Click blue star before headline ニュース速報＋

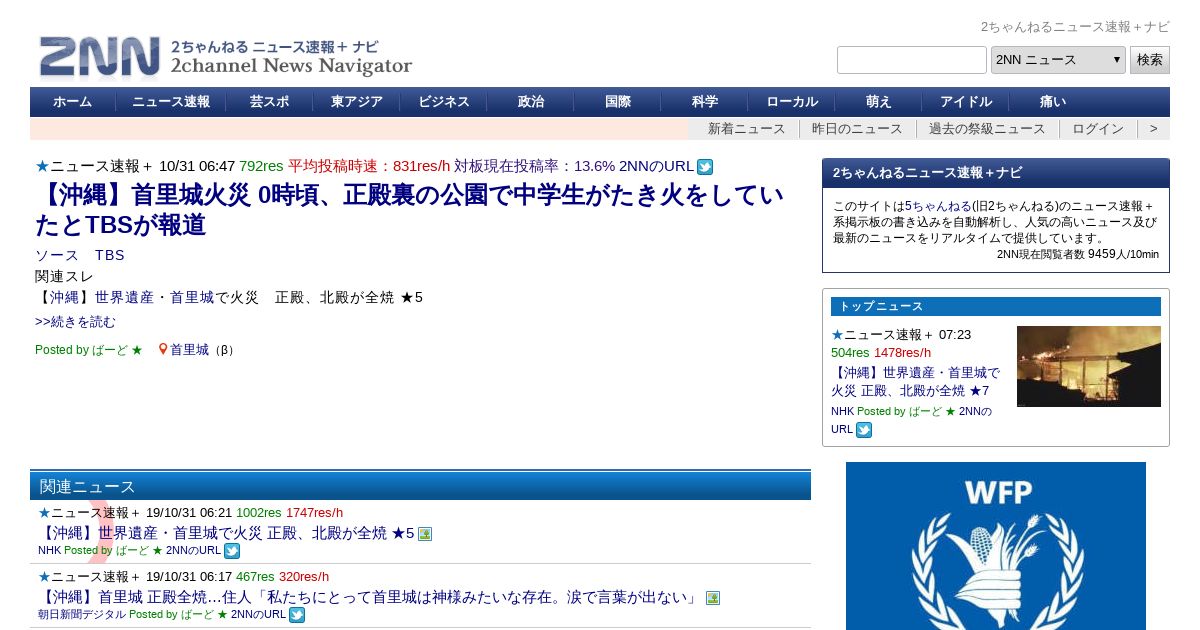point(42,166)
